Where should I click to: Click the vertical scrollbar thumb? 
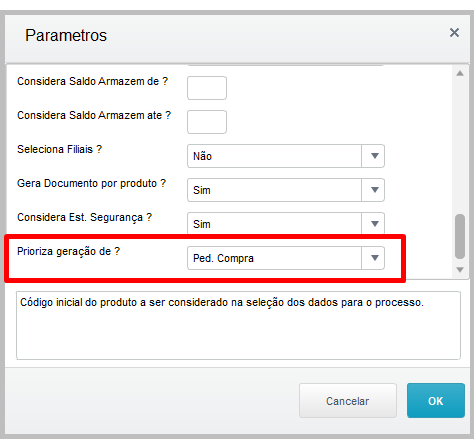(460, 236)
